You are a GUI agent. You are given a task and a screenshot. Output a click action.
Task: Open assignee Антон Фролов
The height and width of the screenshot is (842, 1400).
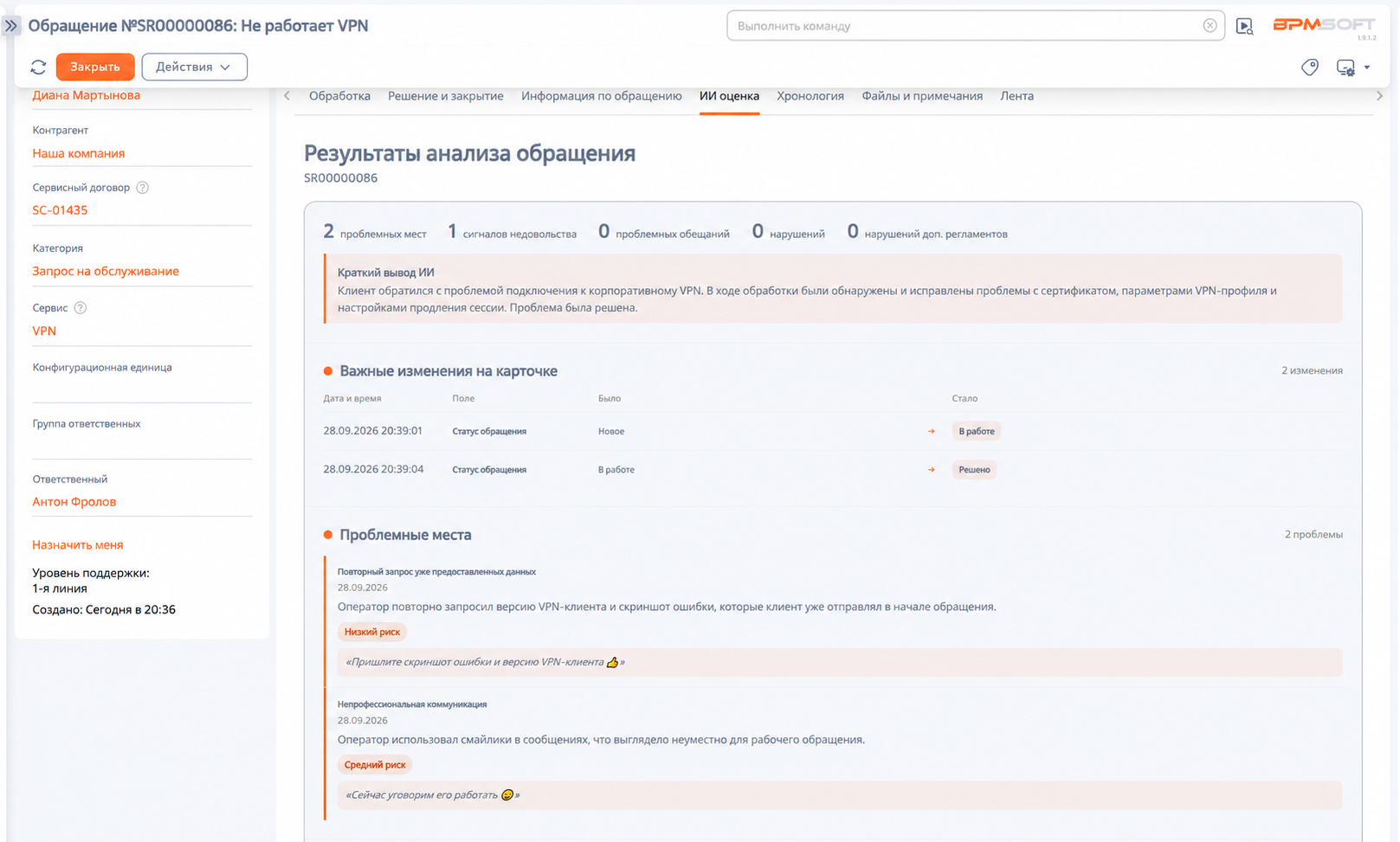pos(74,501)
